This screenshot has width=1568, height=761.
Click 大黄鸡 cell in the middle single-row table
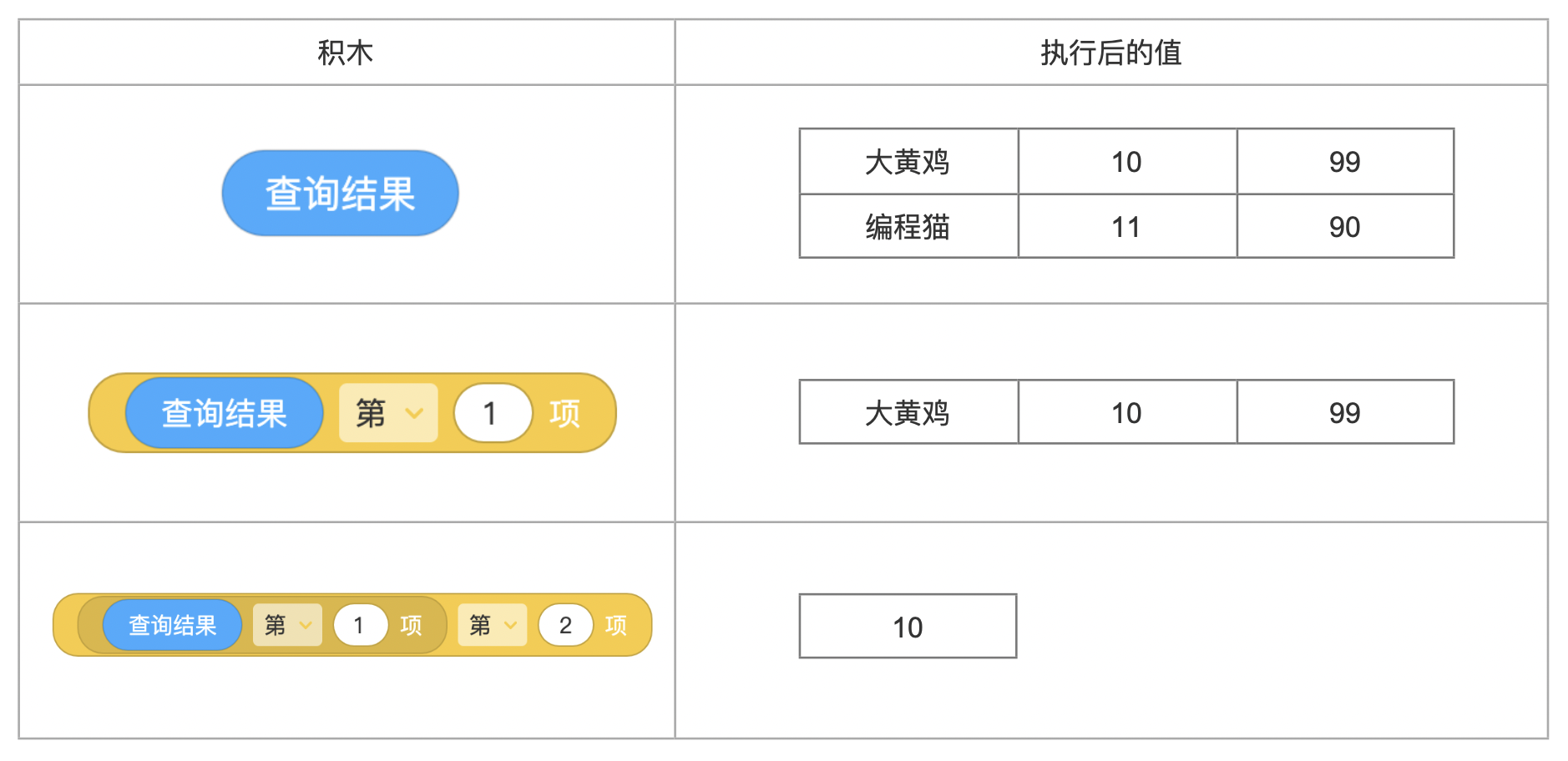pos(908,413)
